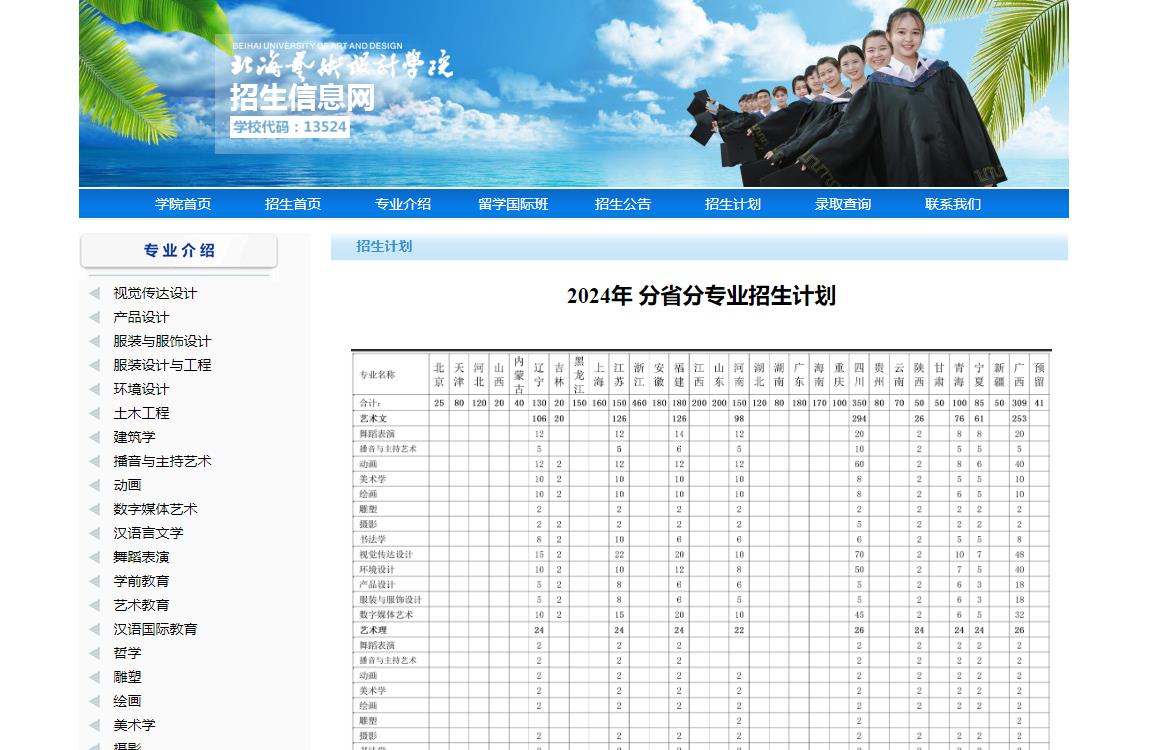Click the arrow icon beside 绘画

point(95,701)
